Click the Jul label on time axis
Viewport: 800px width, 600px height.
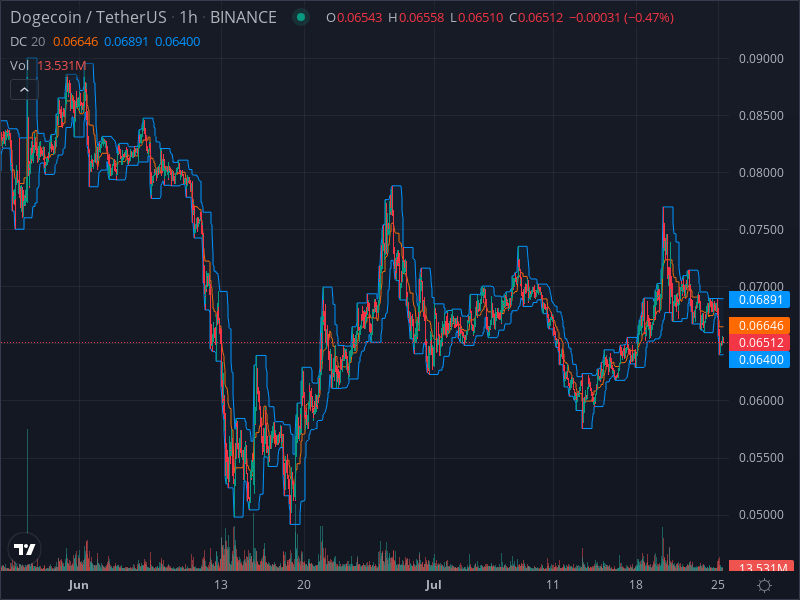433,585
